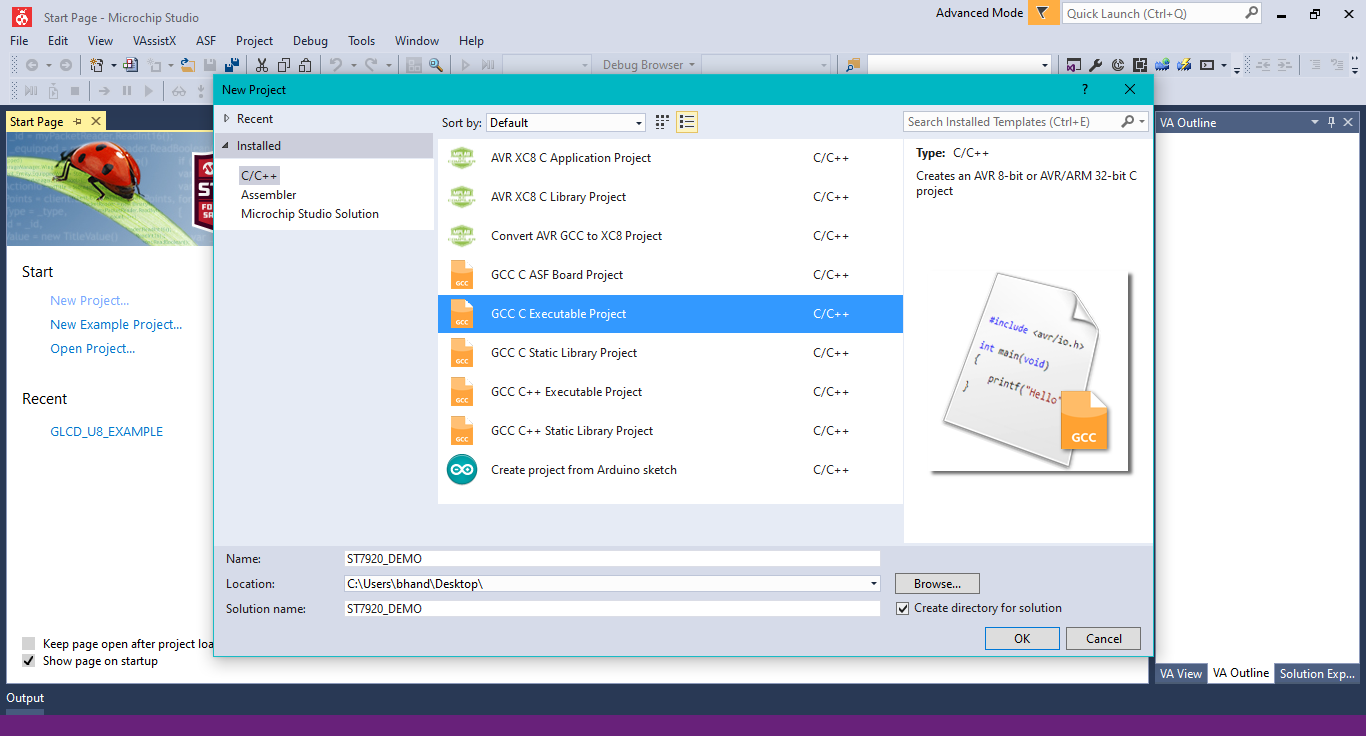Click the New Project toolbar icon
1366x736 pixels.
click(x=97, y=65)
